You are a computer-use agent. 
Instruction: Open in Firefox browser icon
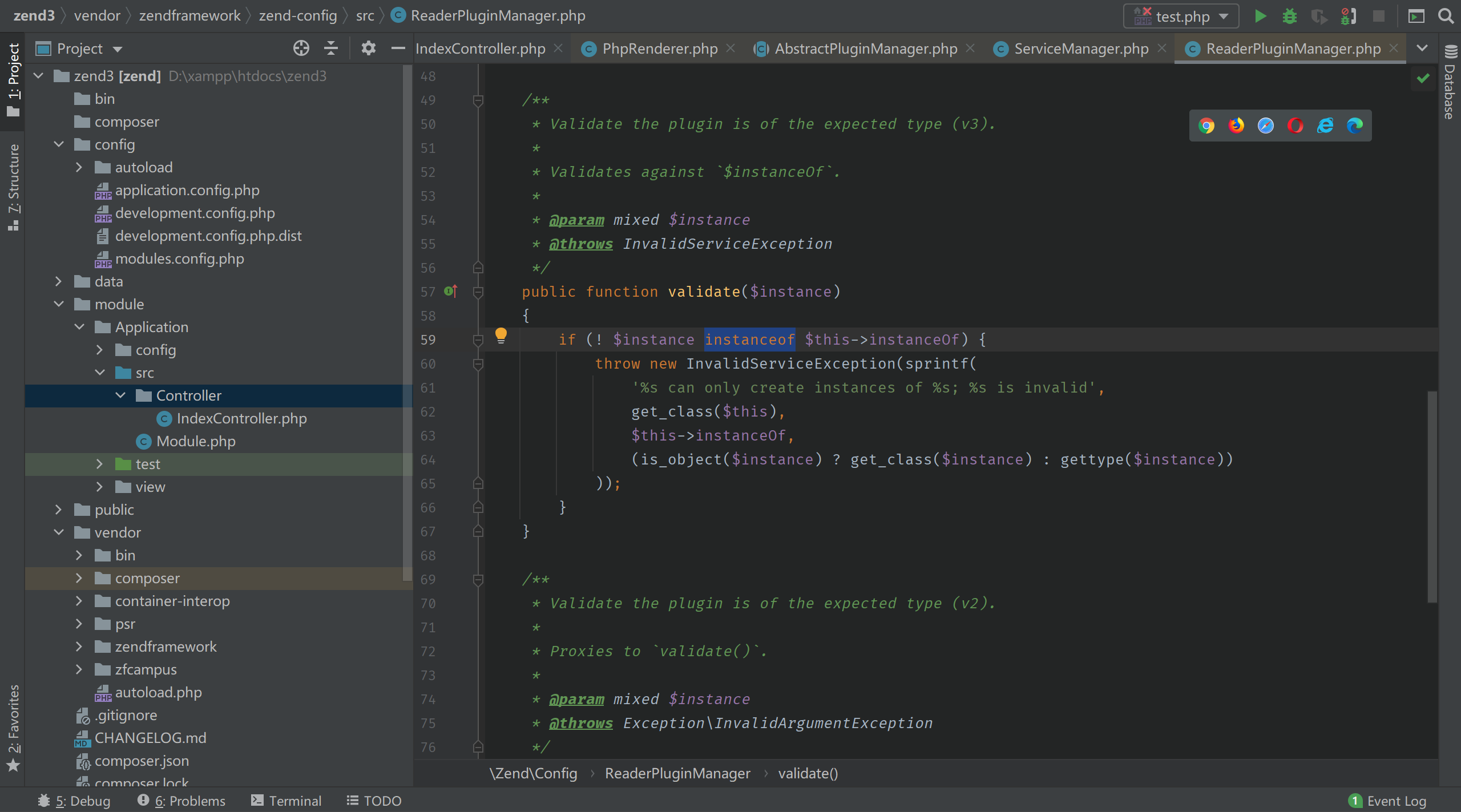pos(1236,126)
